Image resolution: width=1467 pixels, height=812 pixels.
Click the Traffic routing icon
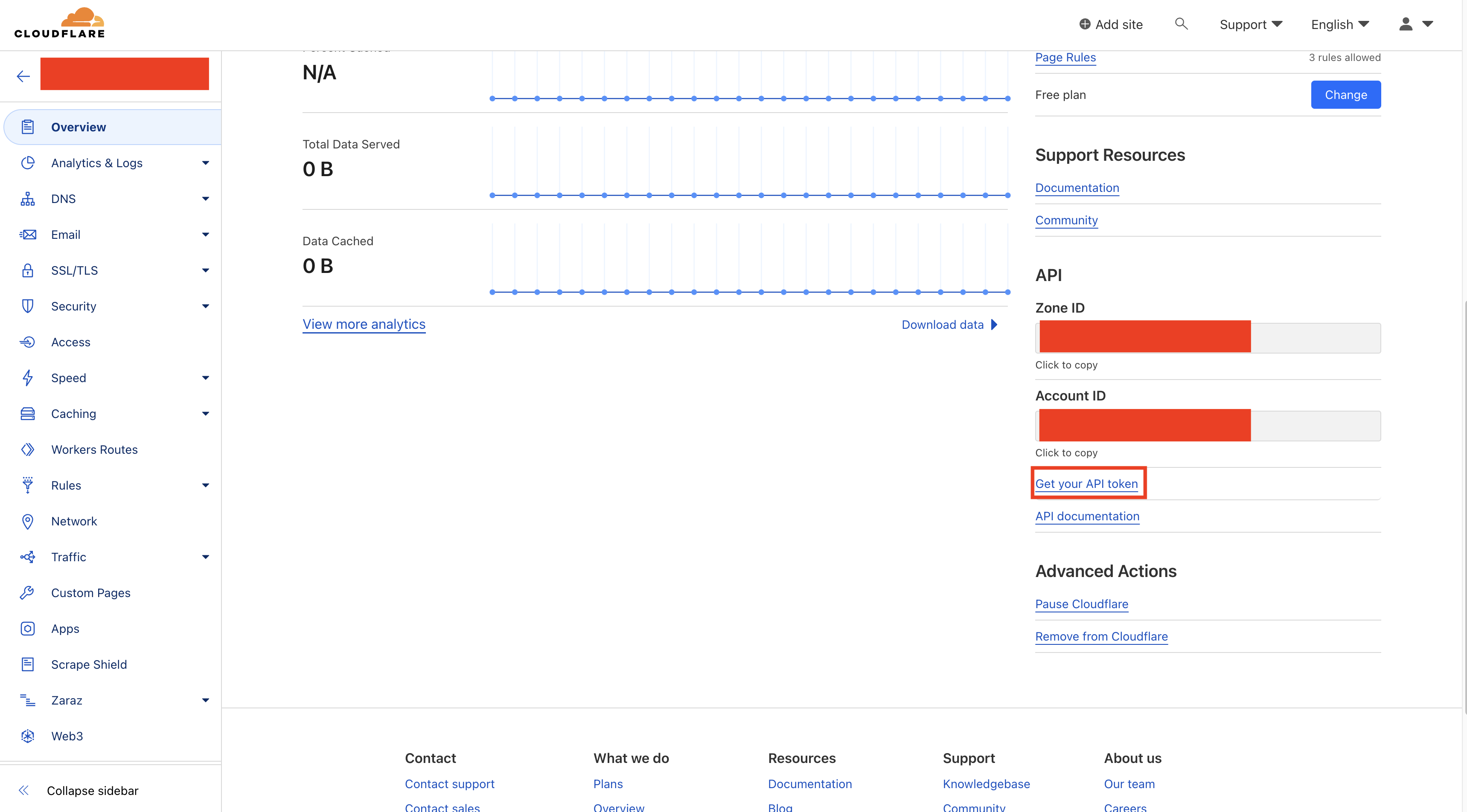(x=28, y=557)
